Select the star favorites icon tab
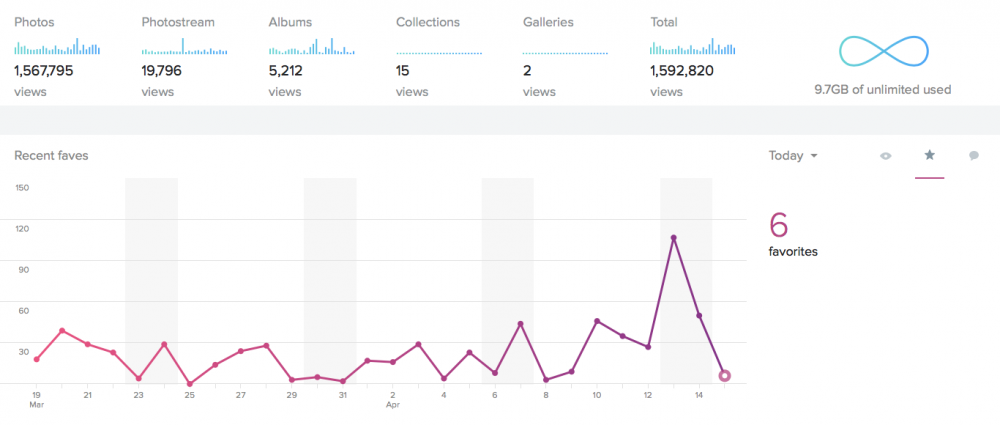The image size is (1000, 425). (x=929, y=155)
